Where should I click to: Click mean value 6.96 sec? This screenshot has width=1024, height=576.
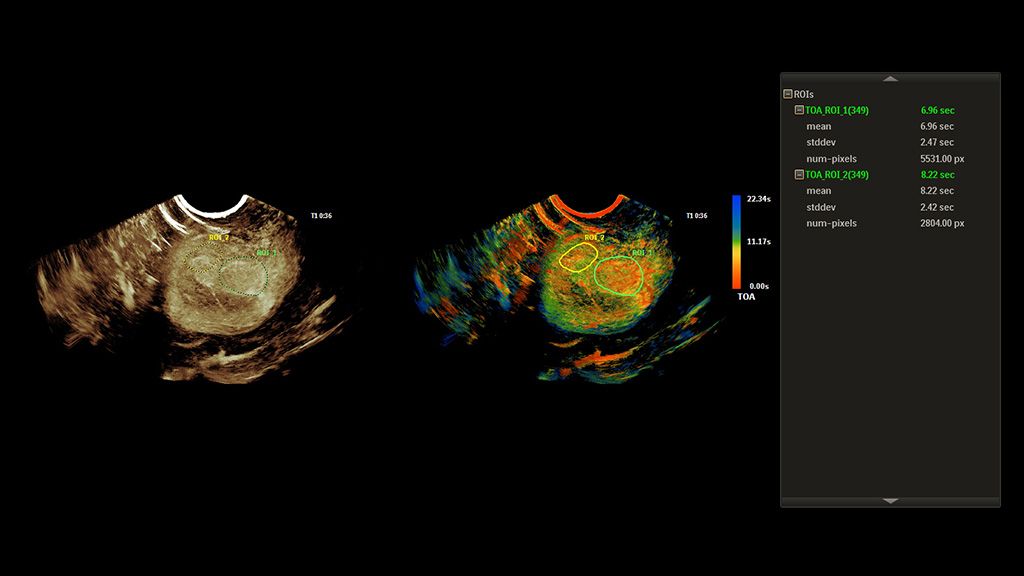click(x=937, y=126)
